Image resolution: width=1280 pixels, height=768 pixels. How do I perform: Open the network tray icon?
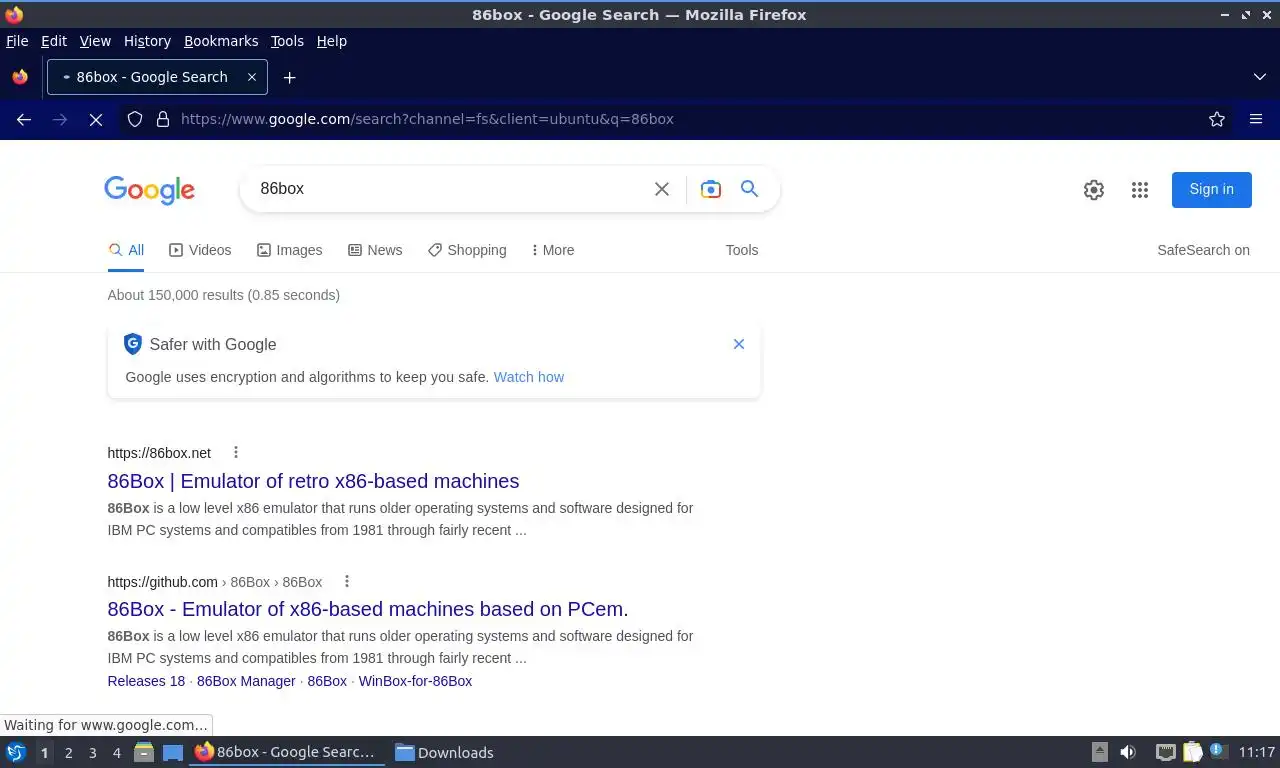point(1165,752)
